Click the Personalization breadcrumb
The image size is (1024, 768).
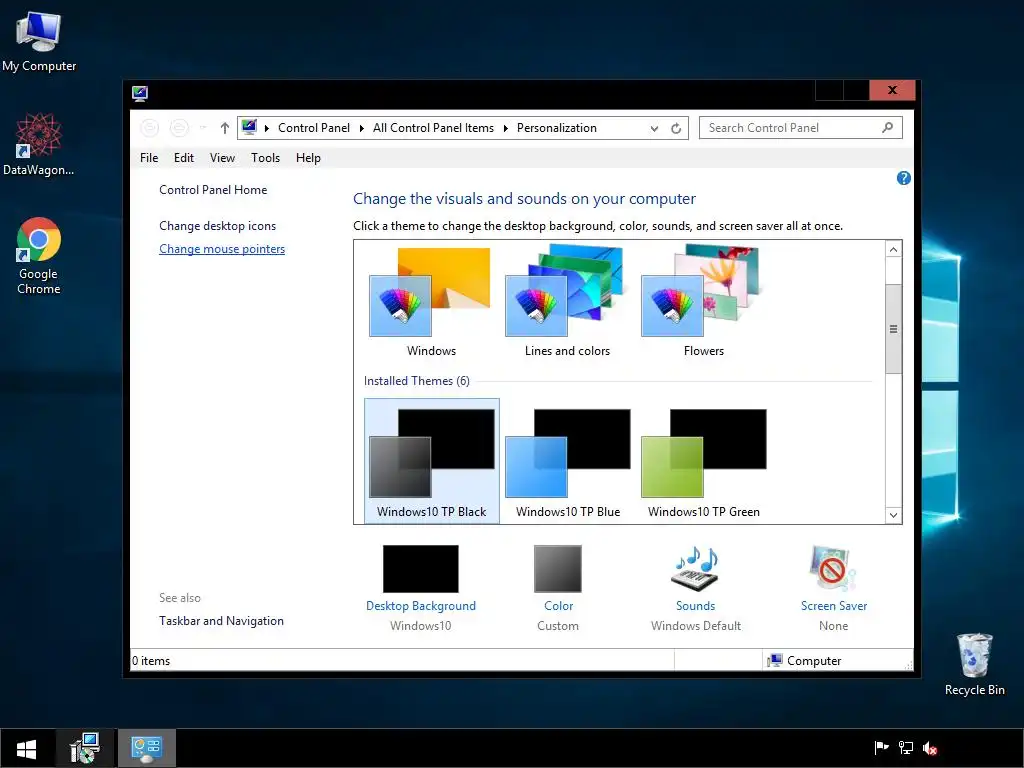pyautogui.click(x=556, y=128)
